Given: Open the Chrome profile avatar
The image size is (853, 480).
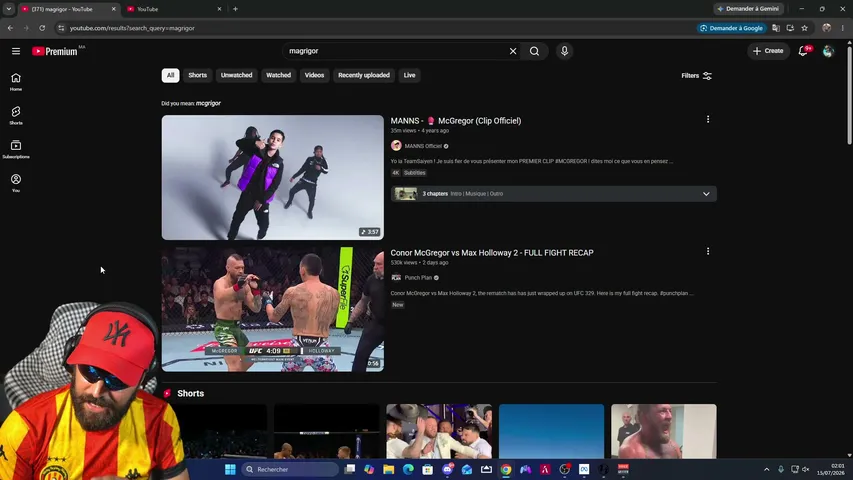Looking at the screenshot, I should pyautogui.click(x=826, y=28).
